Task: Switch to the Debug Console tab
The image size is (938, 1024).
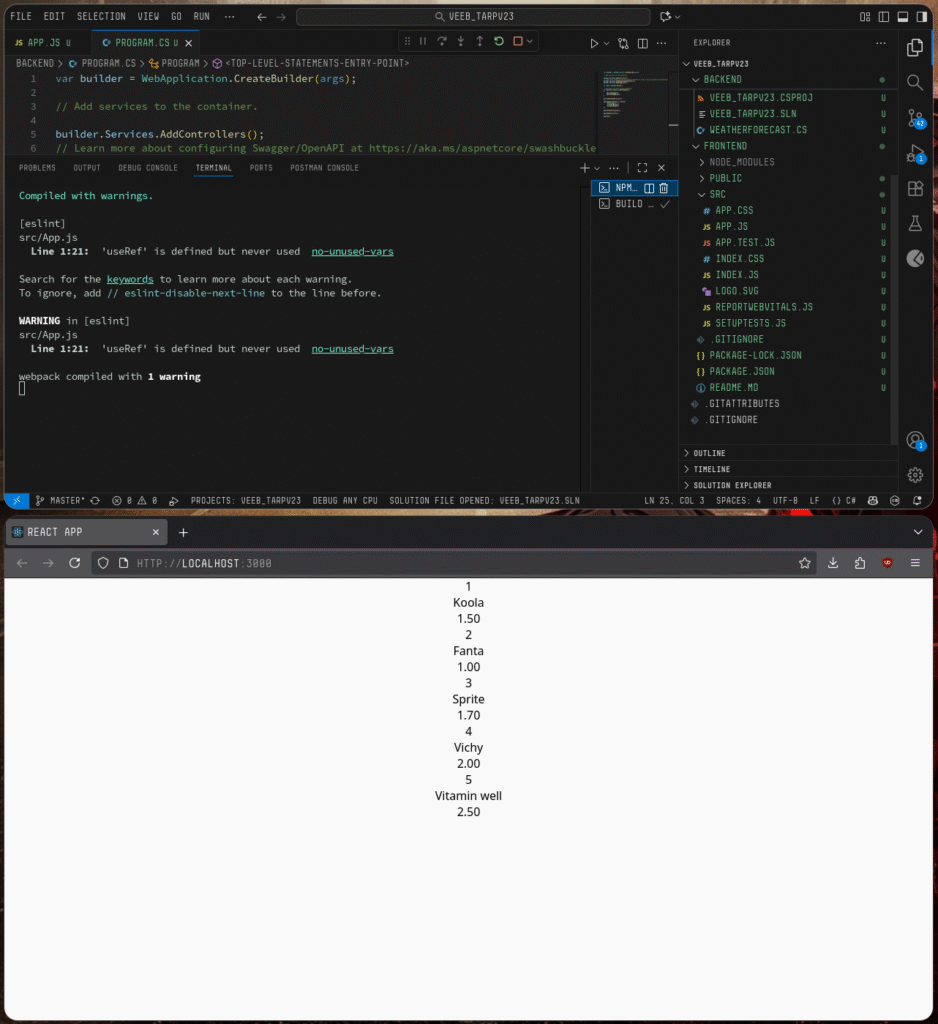Action: [148, 168]
